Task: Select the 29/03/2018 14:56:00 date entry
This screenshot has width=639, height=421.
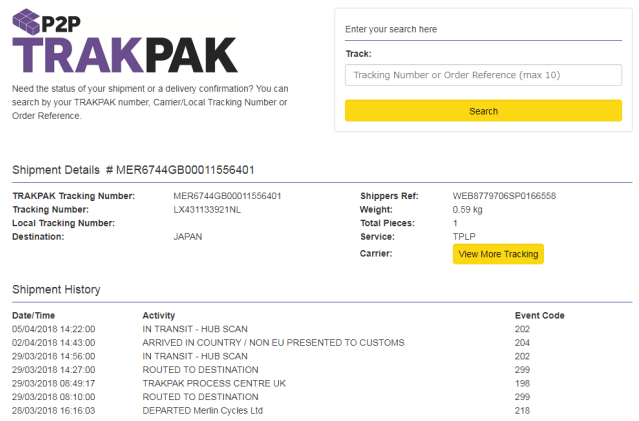Action: pos(53,356)
